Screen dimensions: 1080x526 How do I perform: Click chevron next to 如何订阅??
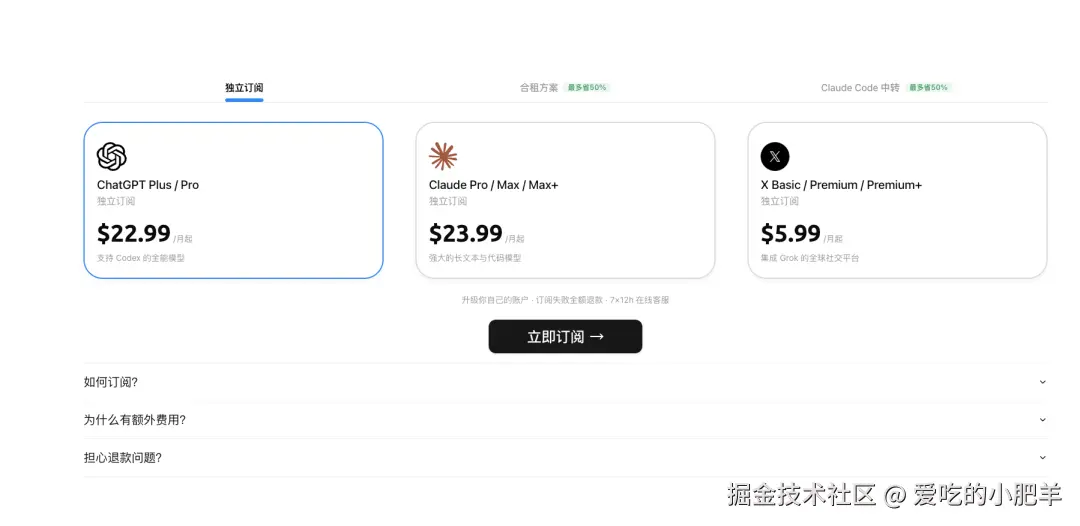tap(1042, 382)
